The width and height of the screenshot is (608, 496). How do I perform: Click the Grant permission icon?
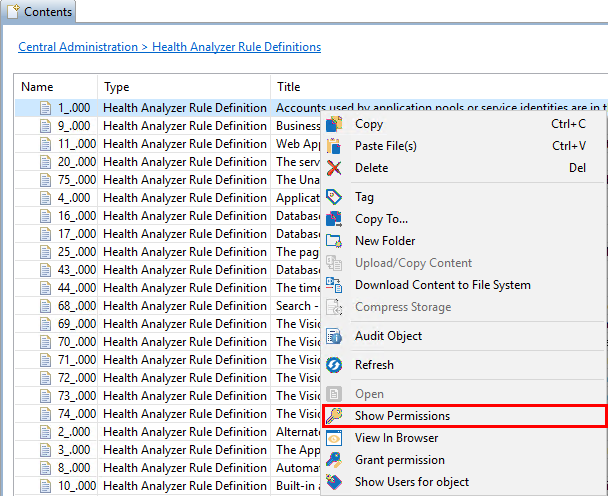(335, 460)
